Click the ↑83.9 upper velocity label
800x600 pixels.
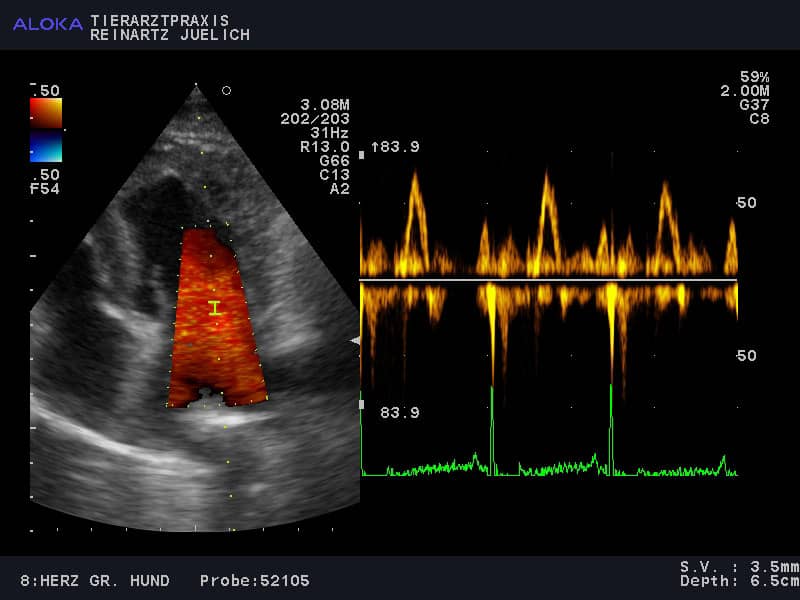coord(395,147)
